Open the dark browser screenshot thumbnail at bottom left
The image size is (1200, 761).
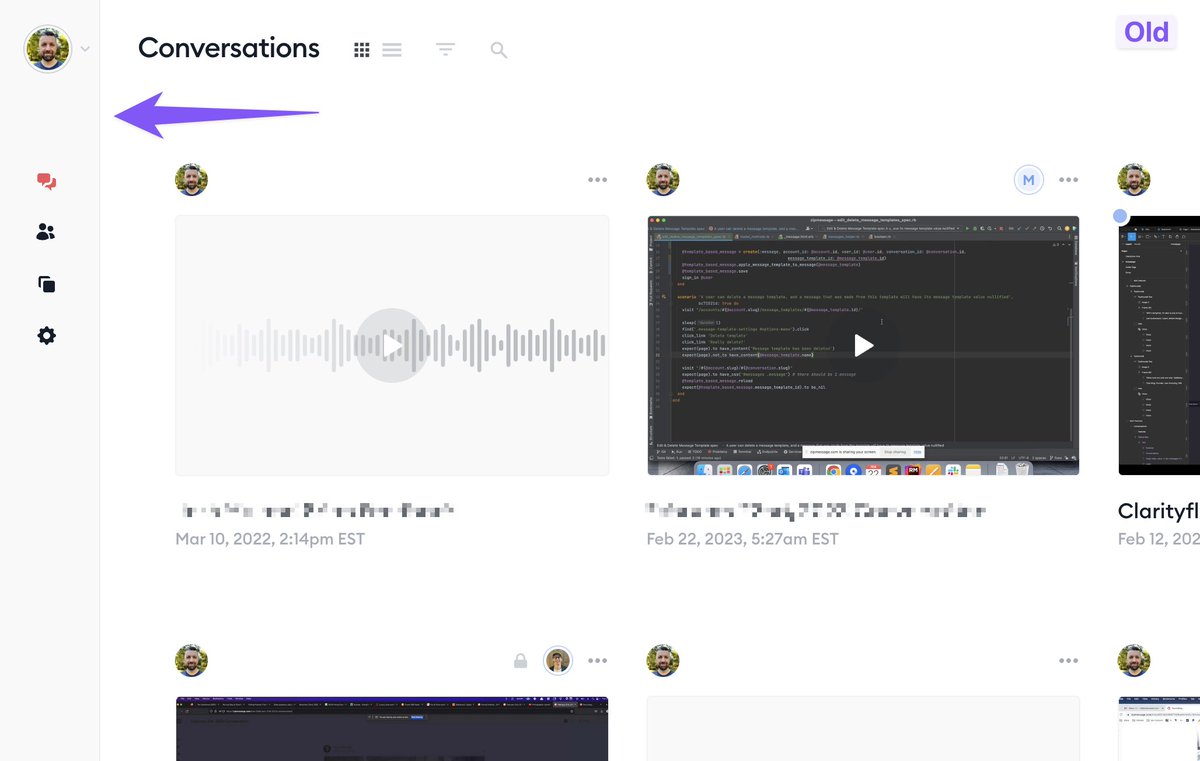click(392, 729)
